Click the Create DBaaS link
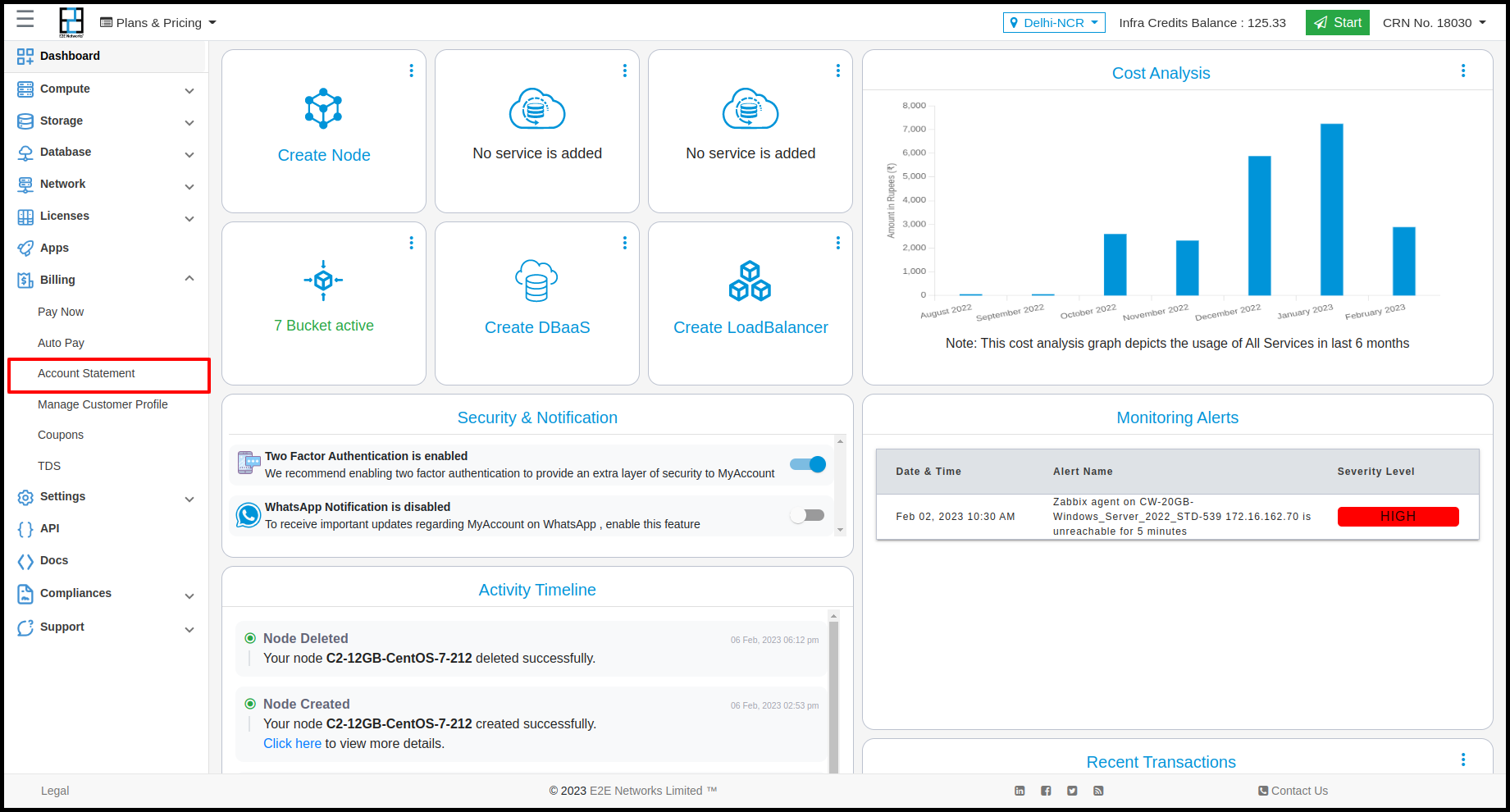This screenshot has height=812, width=1510. click(x=537, y=327)
